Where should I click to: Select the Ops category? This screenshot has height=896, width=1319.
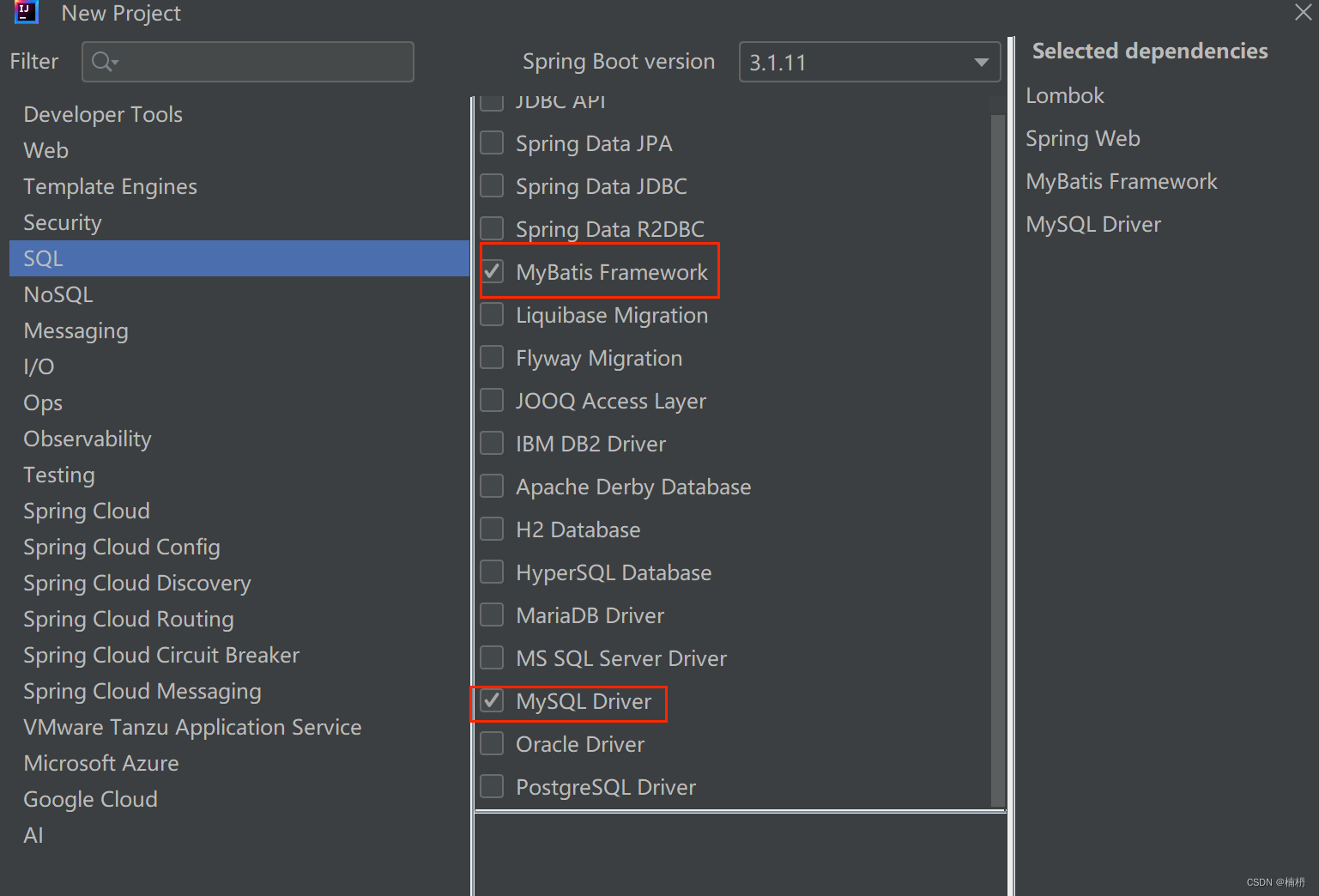point(239,403)
